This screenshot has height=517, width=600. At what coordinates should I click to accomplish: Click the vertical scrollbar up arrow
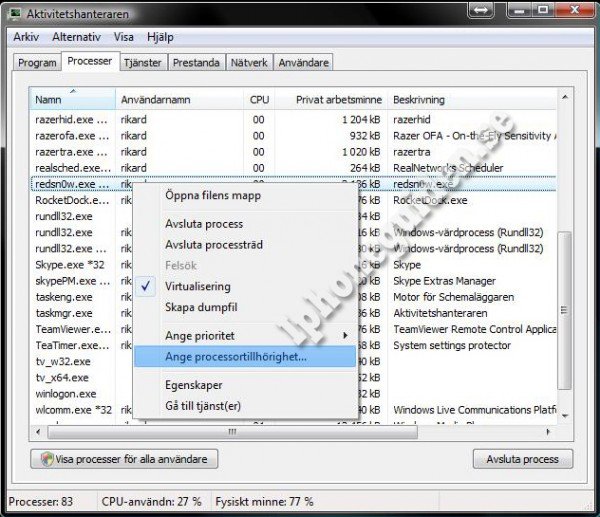pyautogui.click(x=565, y=97)
